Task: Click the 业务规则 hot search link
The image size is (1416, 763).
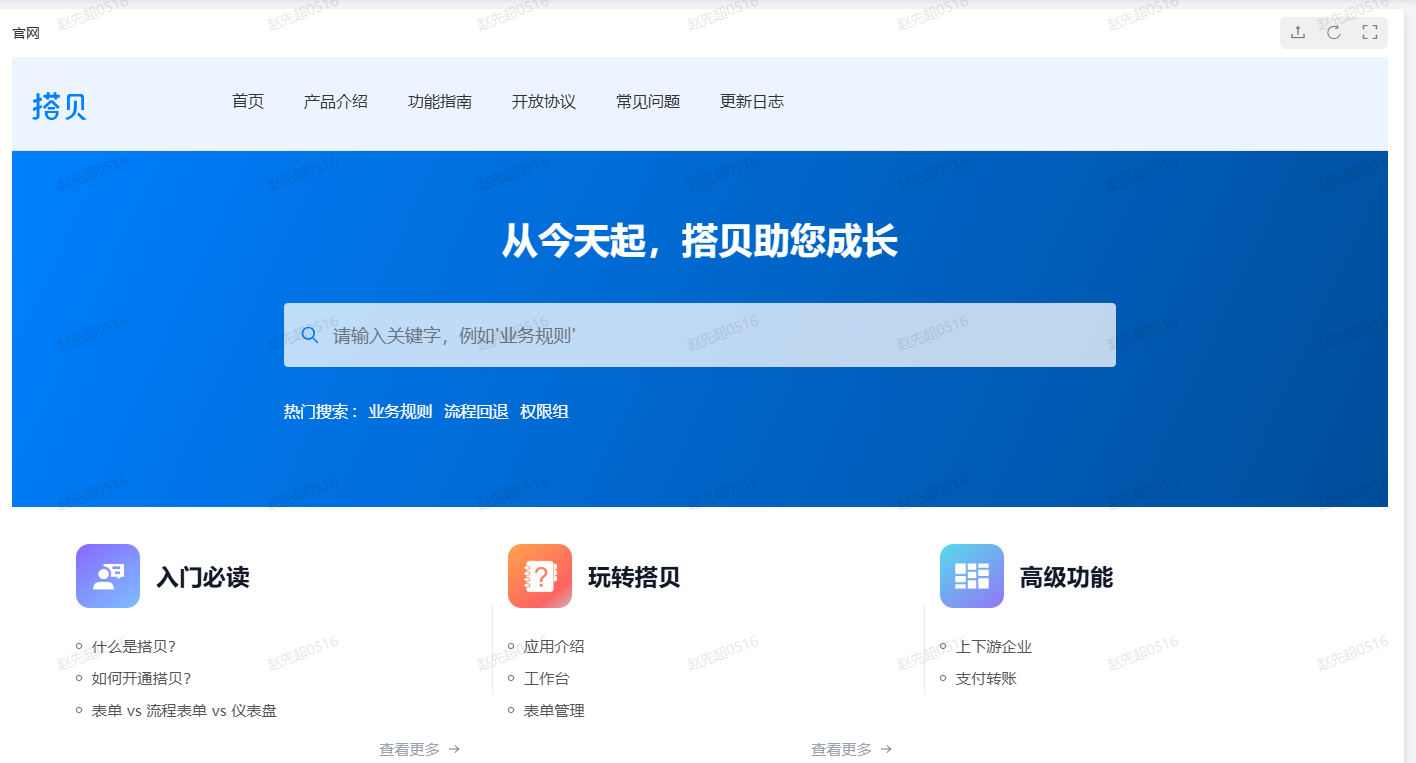Action: [x=399, y=411]
